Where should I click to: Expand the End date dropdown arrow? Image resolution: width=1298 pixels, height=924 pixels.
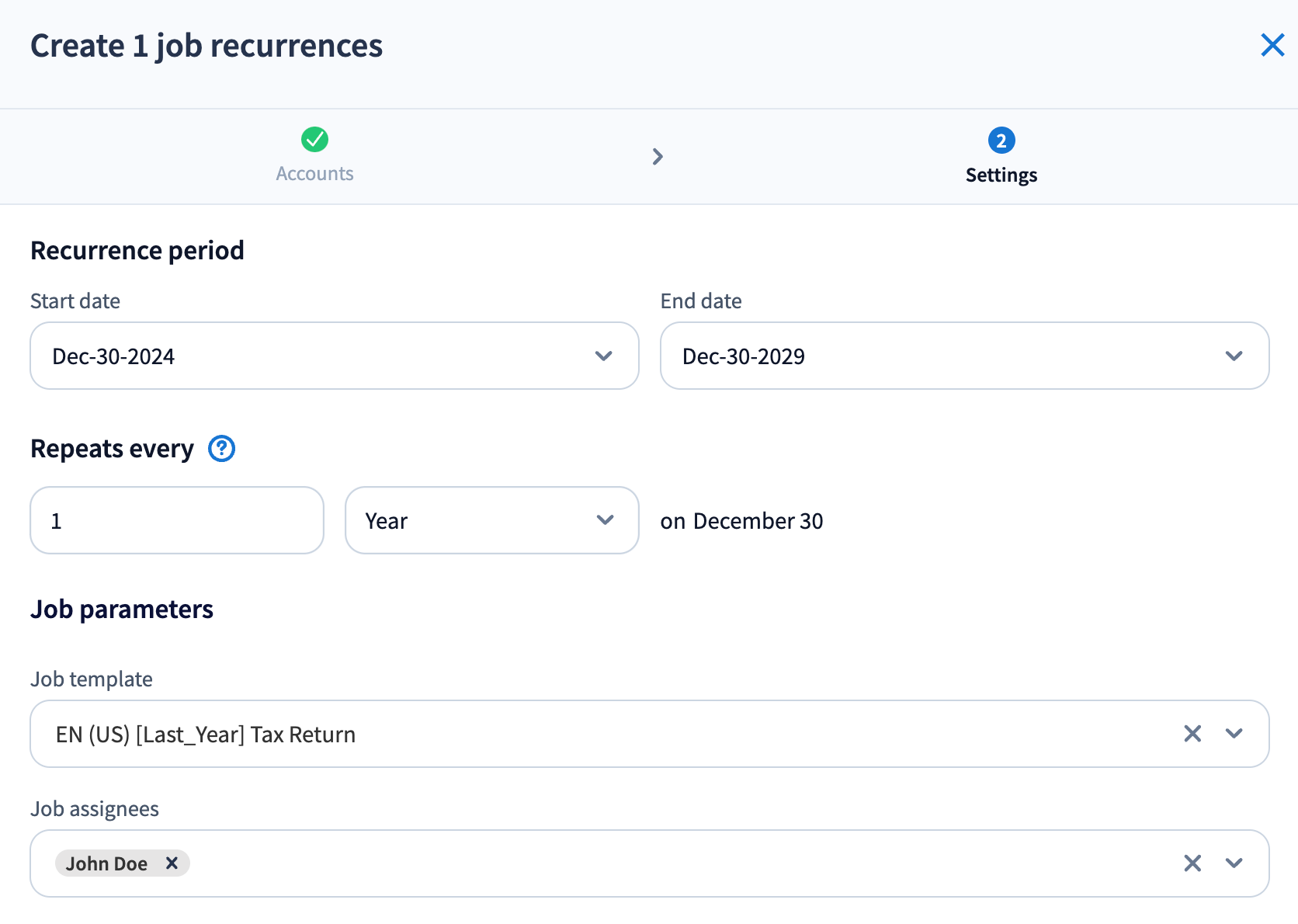click(x=1234, y=356)
